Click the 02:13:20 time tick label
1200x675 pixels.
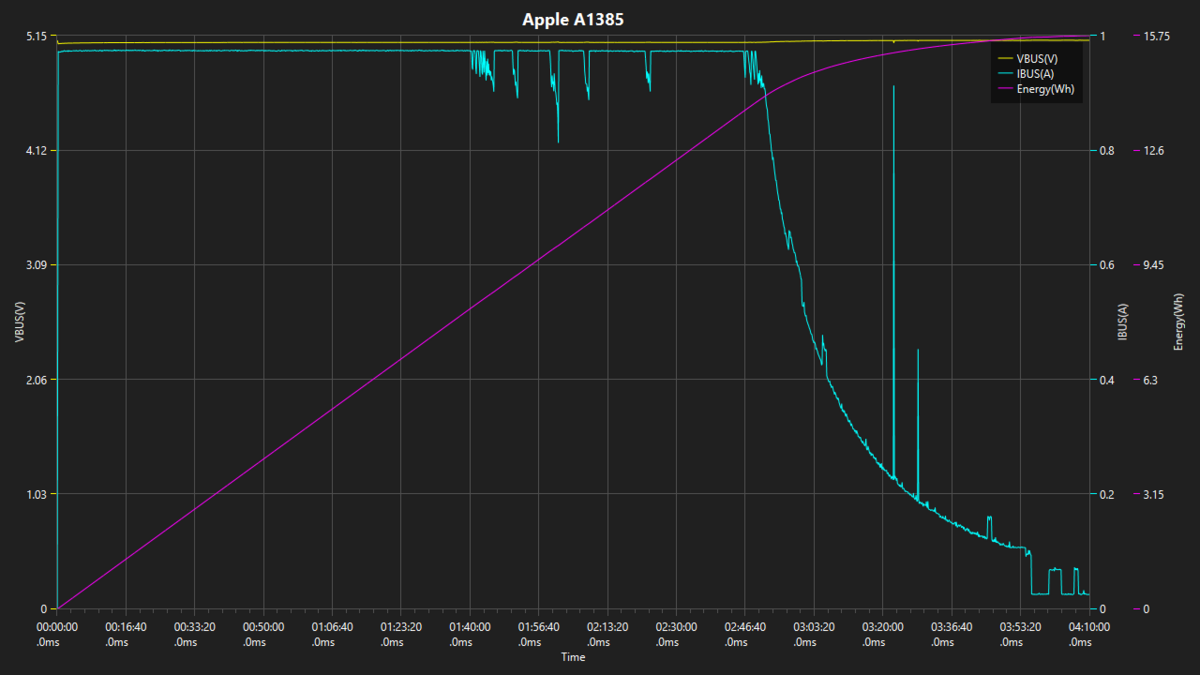(x=608, y=627)
